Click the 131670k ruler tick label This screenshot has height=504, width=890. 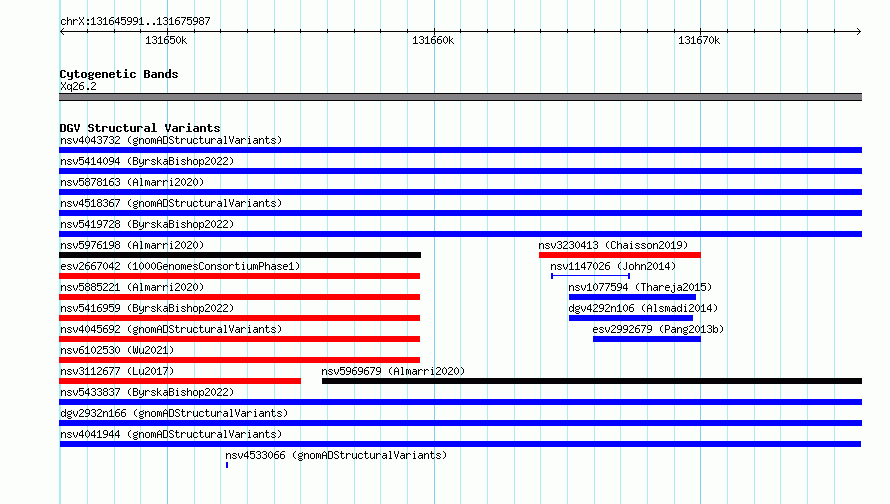coord(699,40)
